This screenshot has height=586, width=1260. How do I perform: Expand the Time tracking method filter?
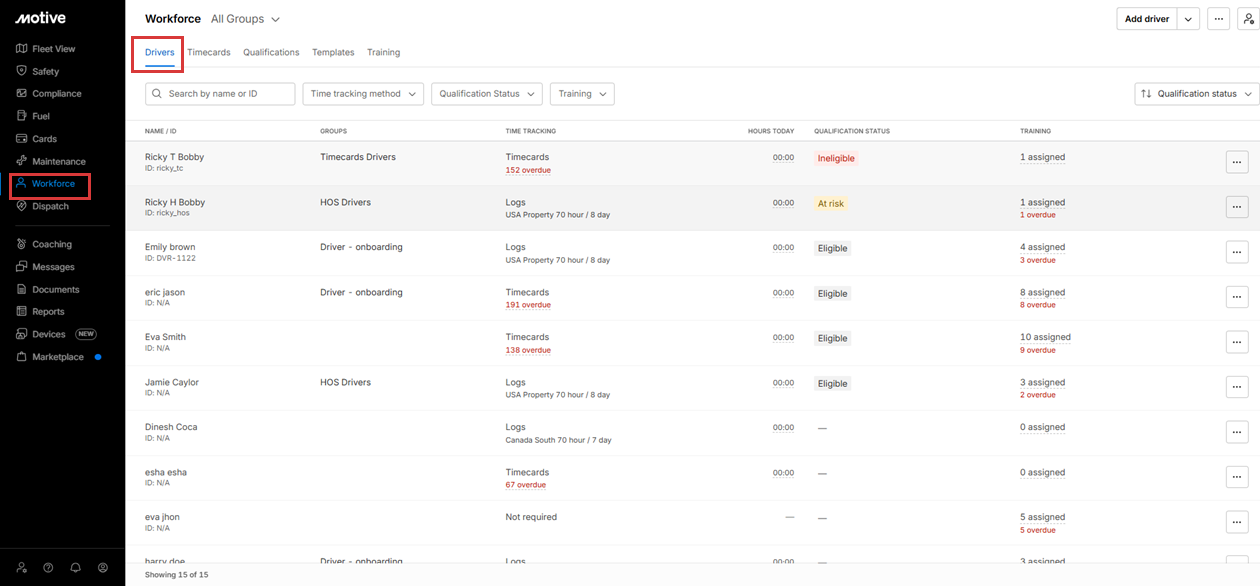click(362, 94)
